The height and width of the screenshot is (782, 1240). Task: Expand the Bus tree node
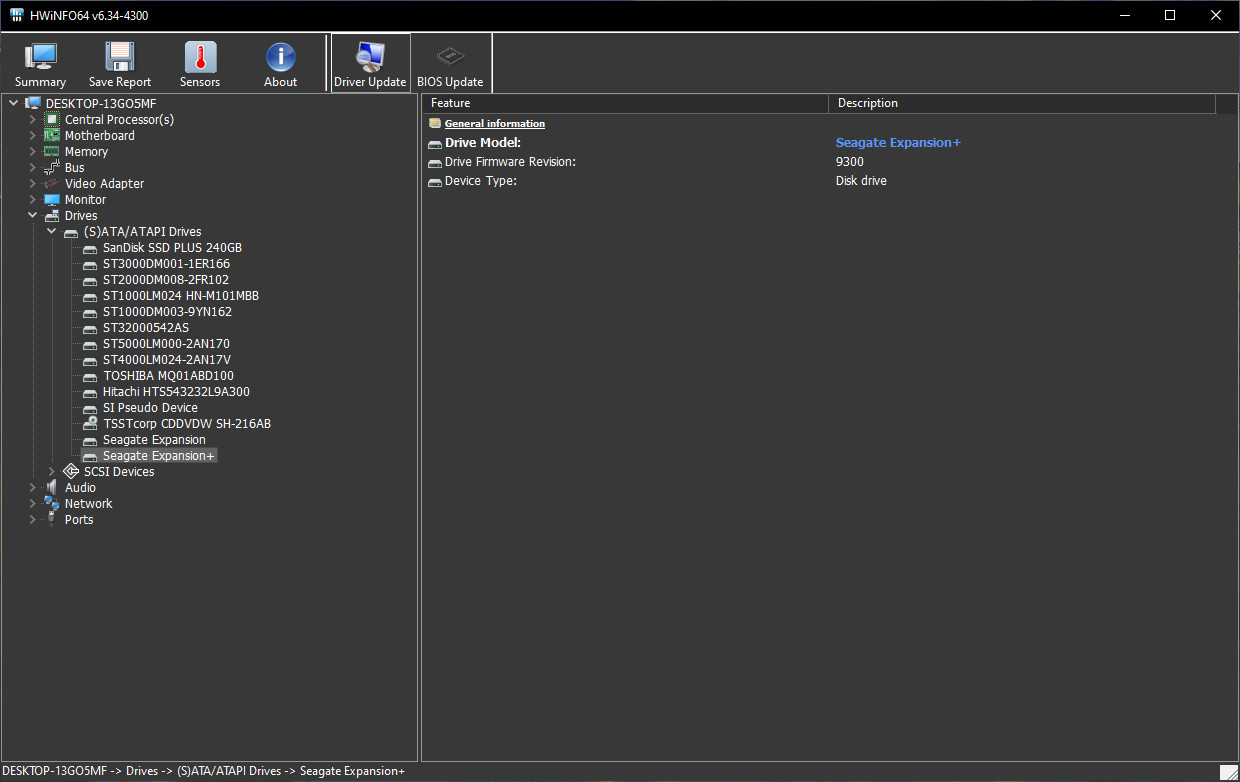click(32, 168)
